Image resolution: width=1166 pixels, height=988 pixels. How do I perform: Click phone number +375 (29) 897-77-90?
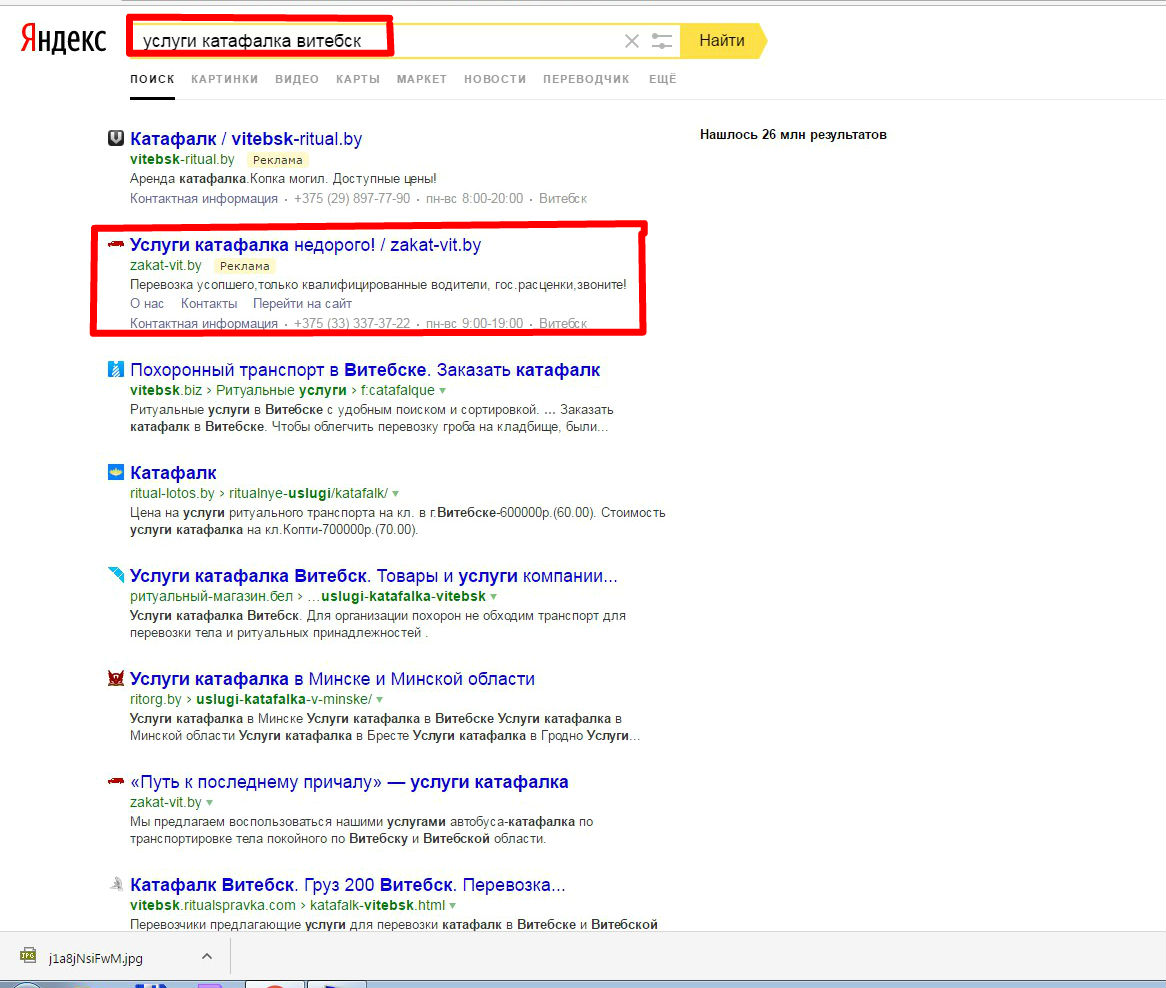coord(352,198)
